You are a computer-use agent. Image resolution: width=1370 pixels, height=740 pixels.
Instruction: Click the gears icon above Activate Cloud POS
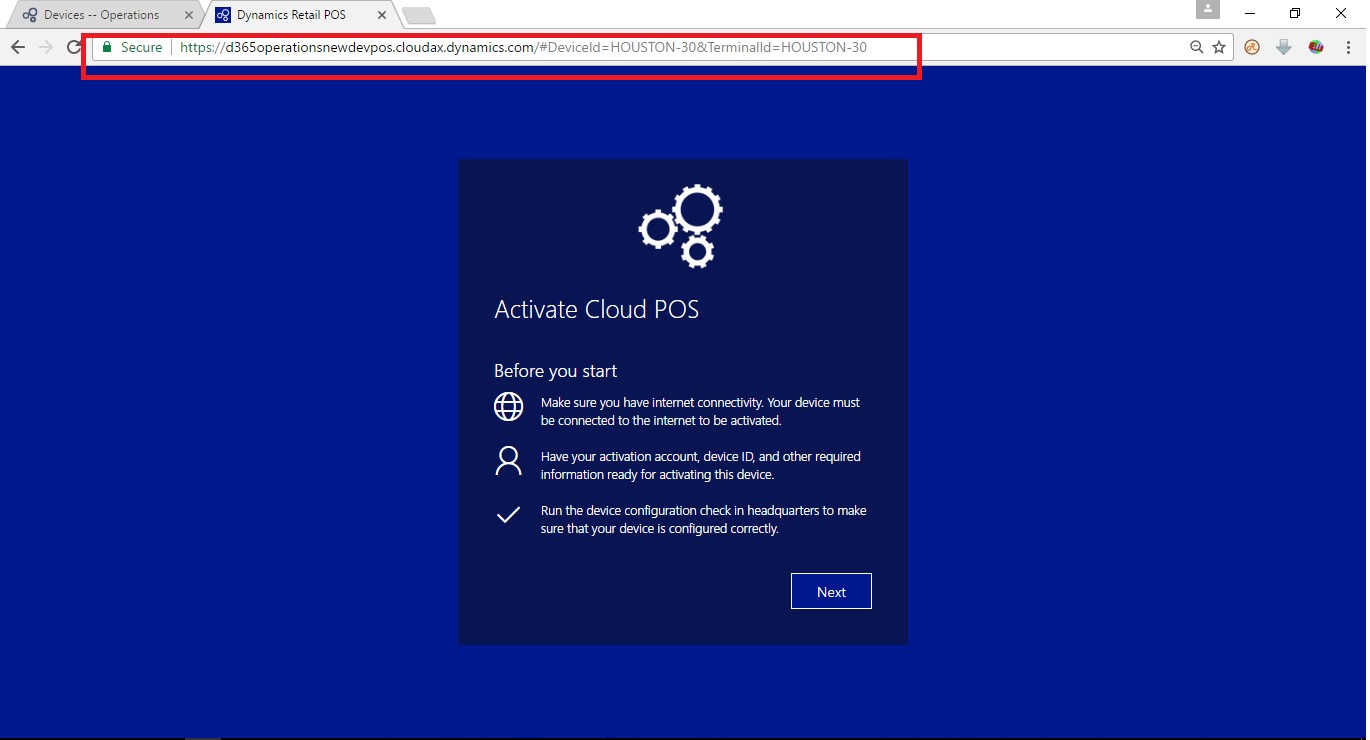tap(681, 225)
